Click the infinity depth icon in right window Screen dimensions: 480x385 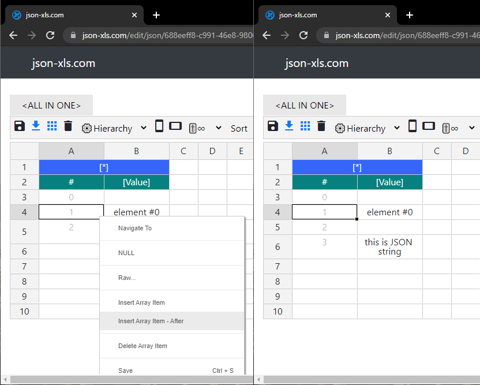pos(450,128)
